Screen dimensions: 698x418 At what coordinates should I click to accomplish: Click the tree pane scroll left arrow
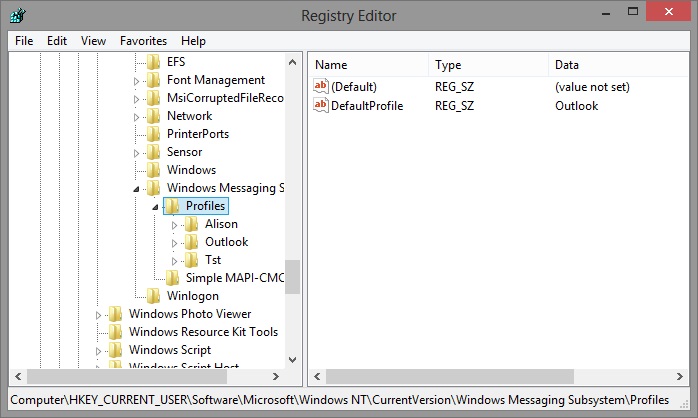[18, 377]
